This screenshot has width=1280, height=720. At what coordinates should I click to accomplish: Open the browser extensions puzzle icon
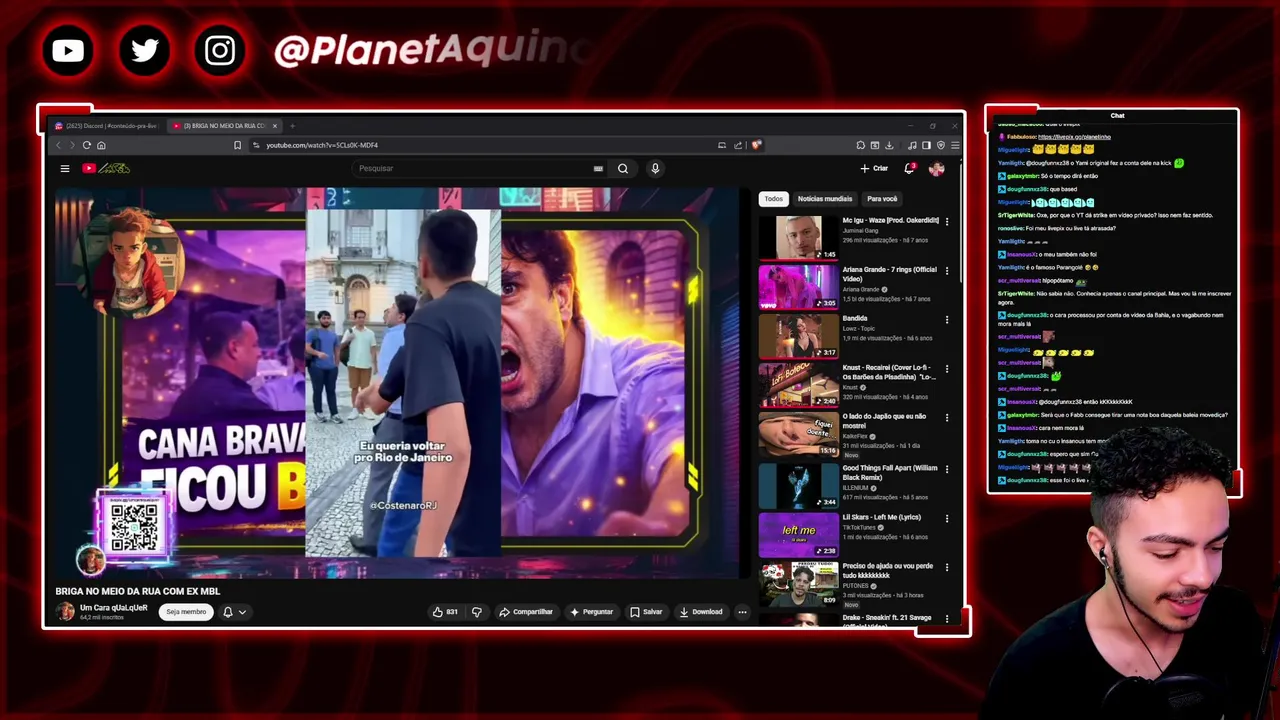pyautogui.click(x=860, y=146)
